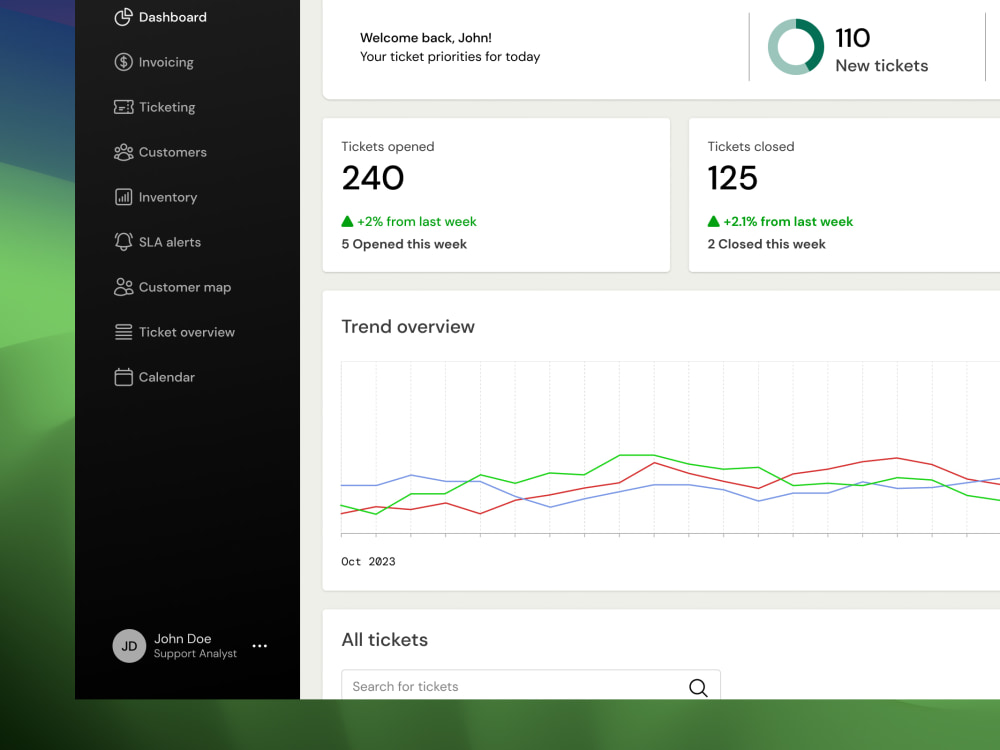The width and height of the screenshot is (1000, 750).
Task: Open the Calendar label in the sidebar
Action: point(166,377)
